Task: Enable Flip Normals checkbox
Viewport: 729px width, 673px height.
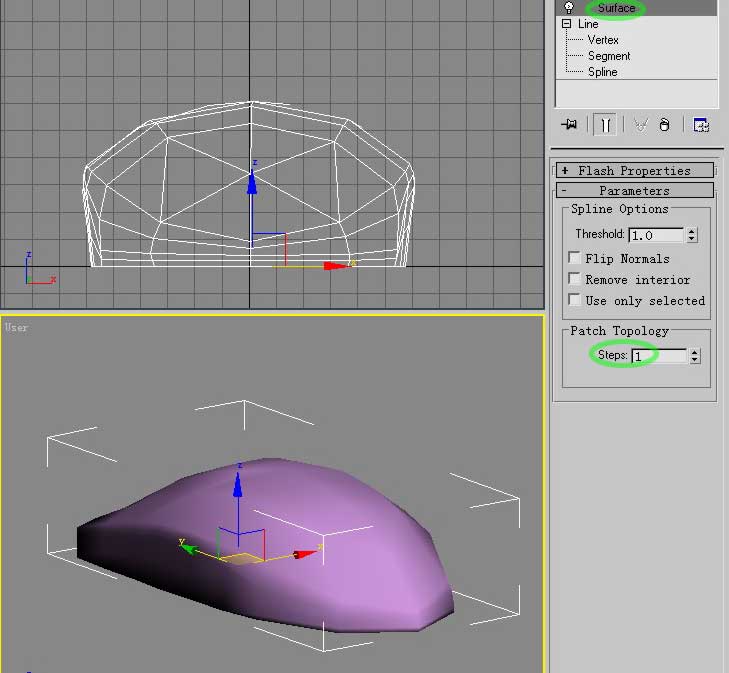Action: [x=574, y=258]
